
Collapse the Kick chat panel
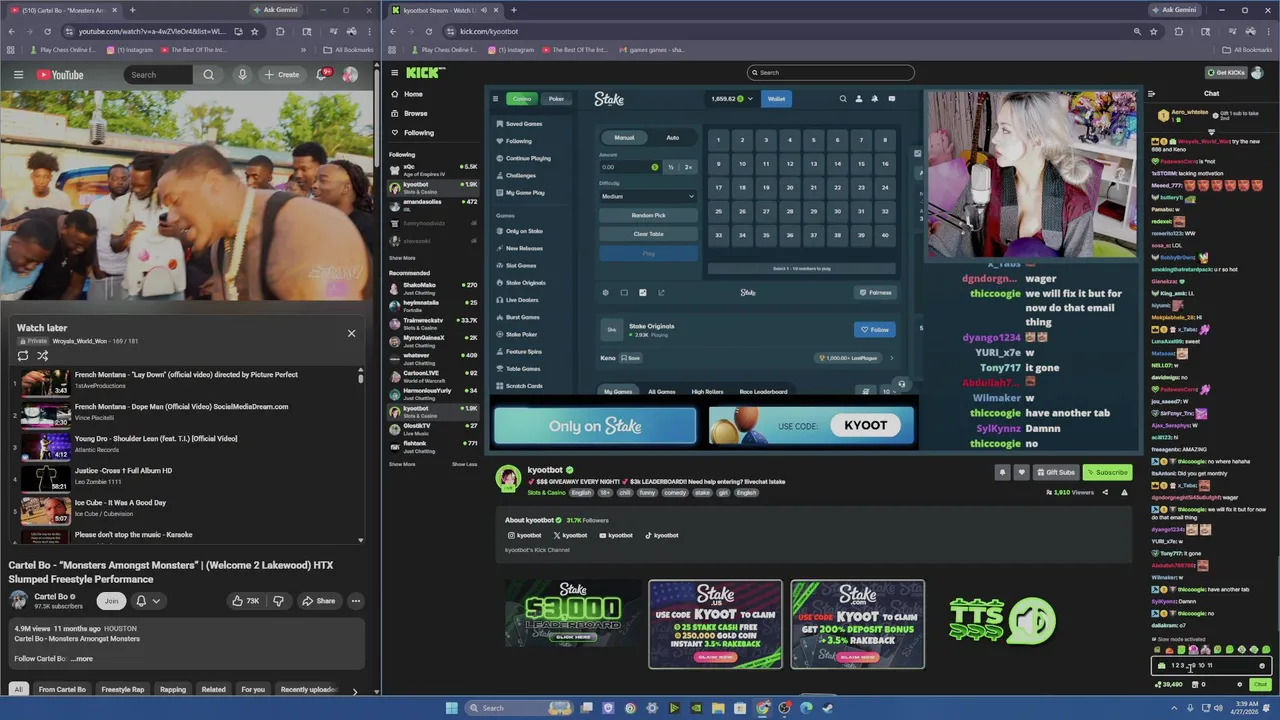coord(1152,94)
